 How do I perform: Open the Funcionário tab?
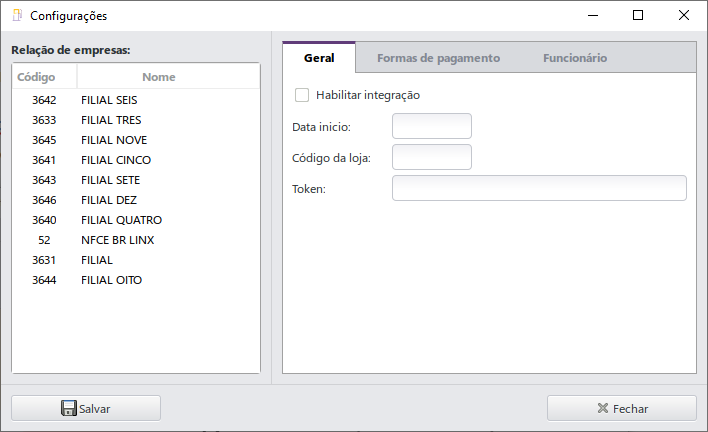[575, 58]
